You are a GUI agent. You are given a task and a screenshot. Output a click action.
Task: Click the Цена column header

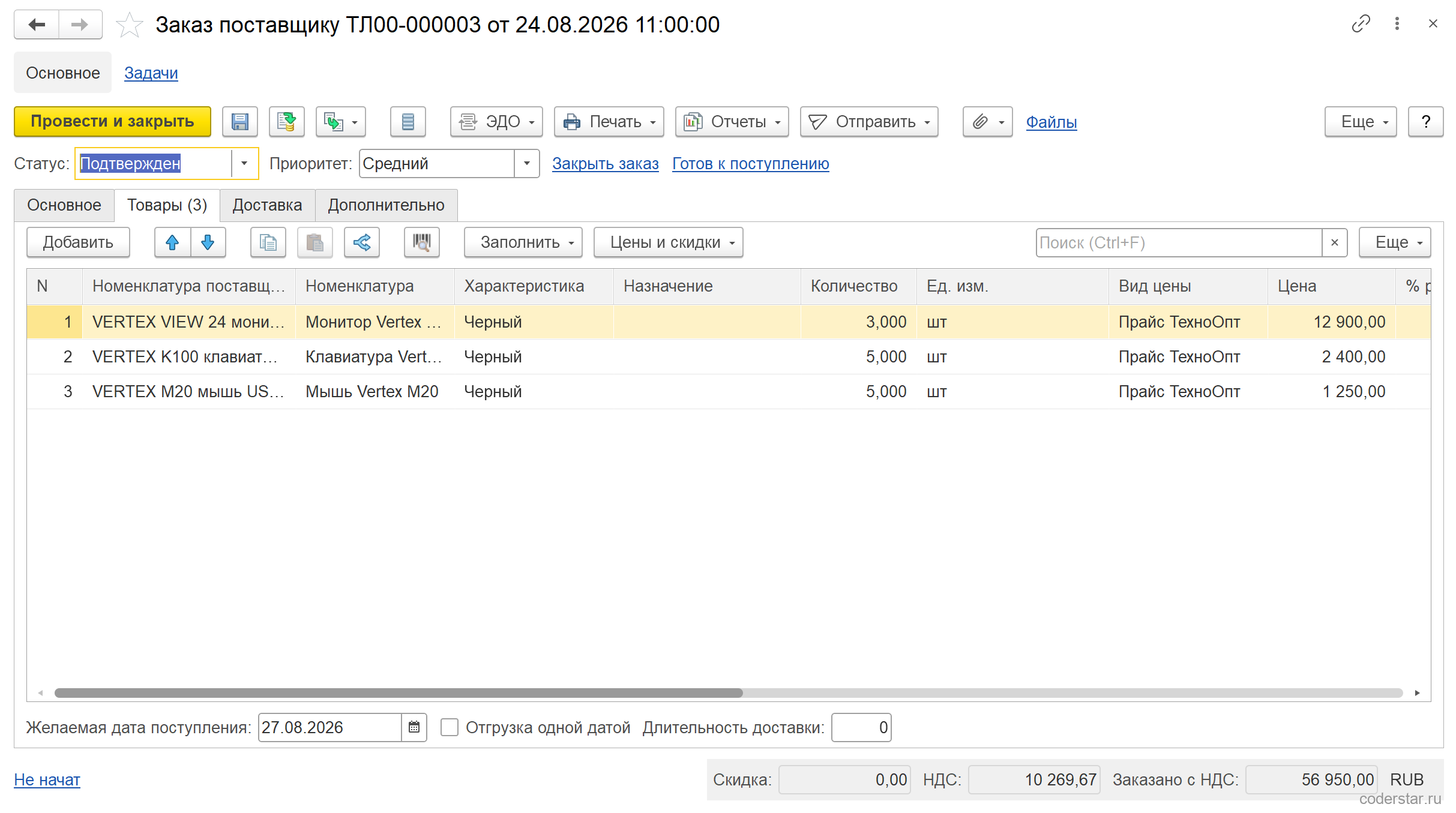tap(1331, 286)
